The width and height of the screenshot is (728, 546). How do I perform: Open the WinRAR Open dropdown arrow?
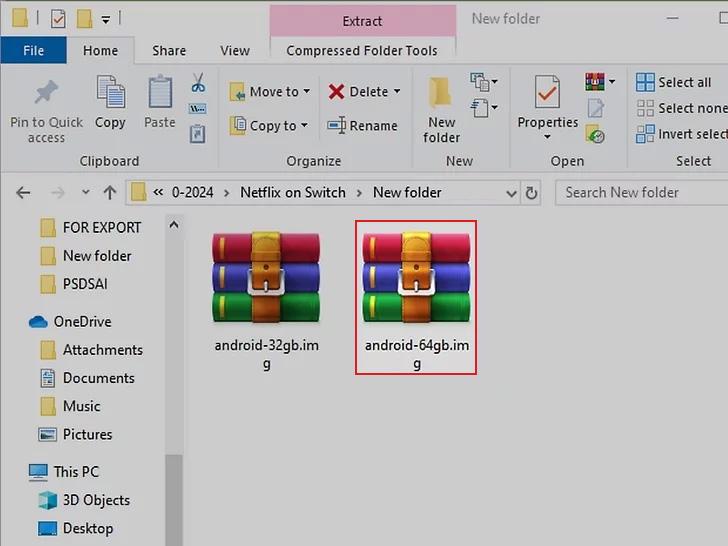click(612, 82)
